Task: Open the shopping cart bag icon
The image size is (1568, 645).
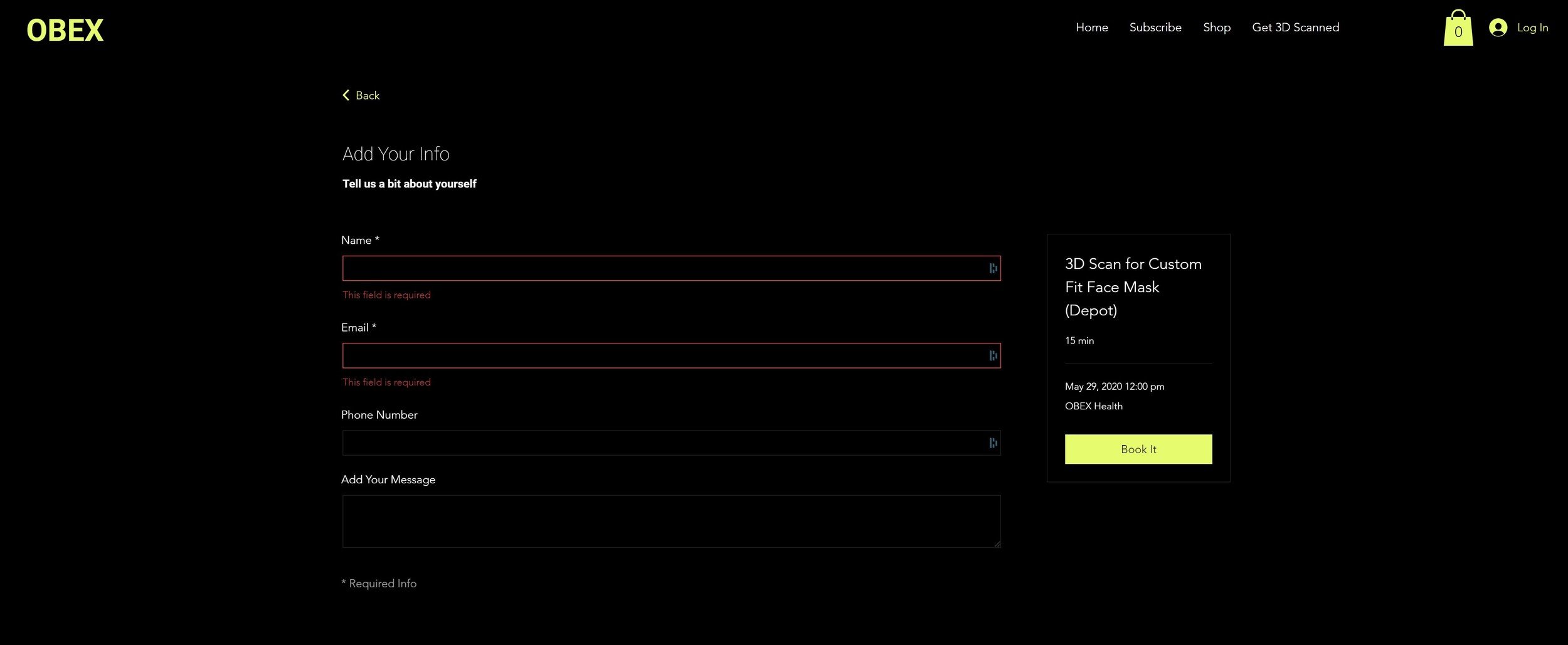Action: (x=1458, y=28)
